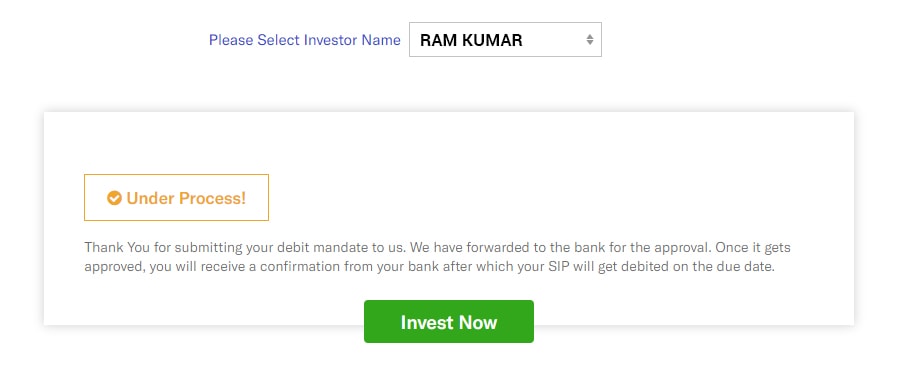The height and width of the screenshot is (384, 916).
Task: Open the investor name dropdown
Action: [505, 40]
